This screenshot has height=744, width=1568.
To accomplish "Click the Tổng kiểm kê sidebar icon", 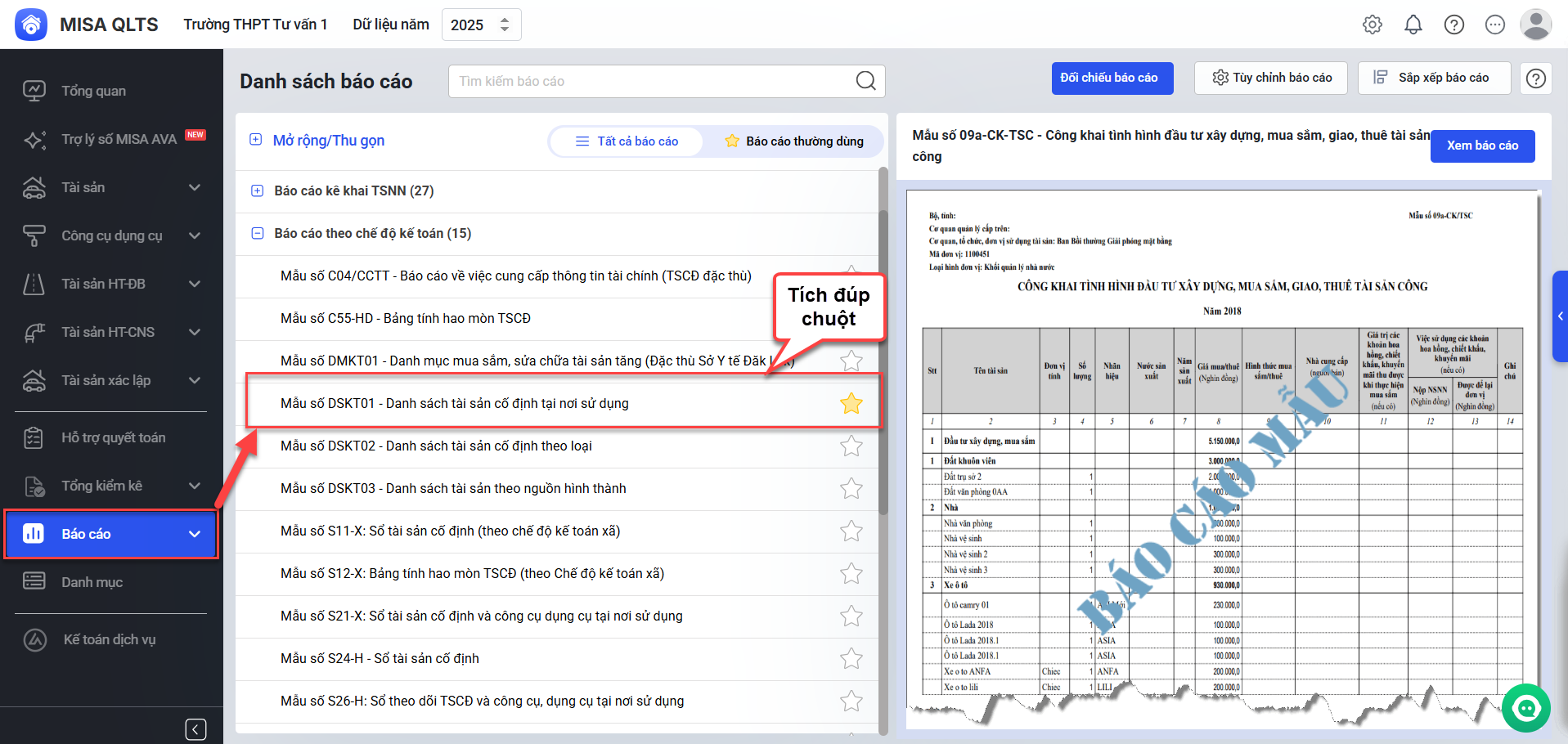I will [34, 486].
